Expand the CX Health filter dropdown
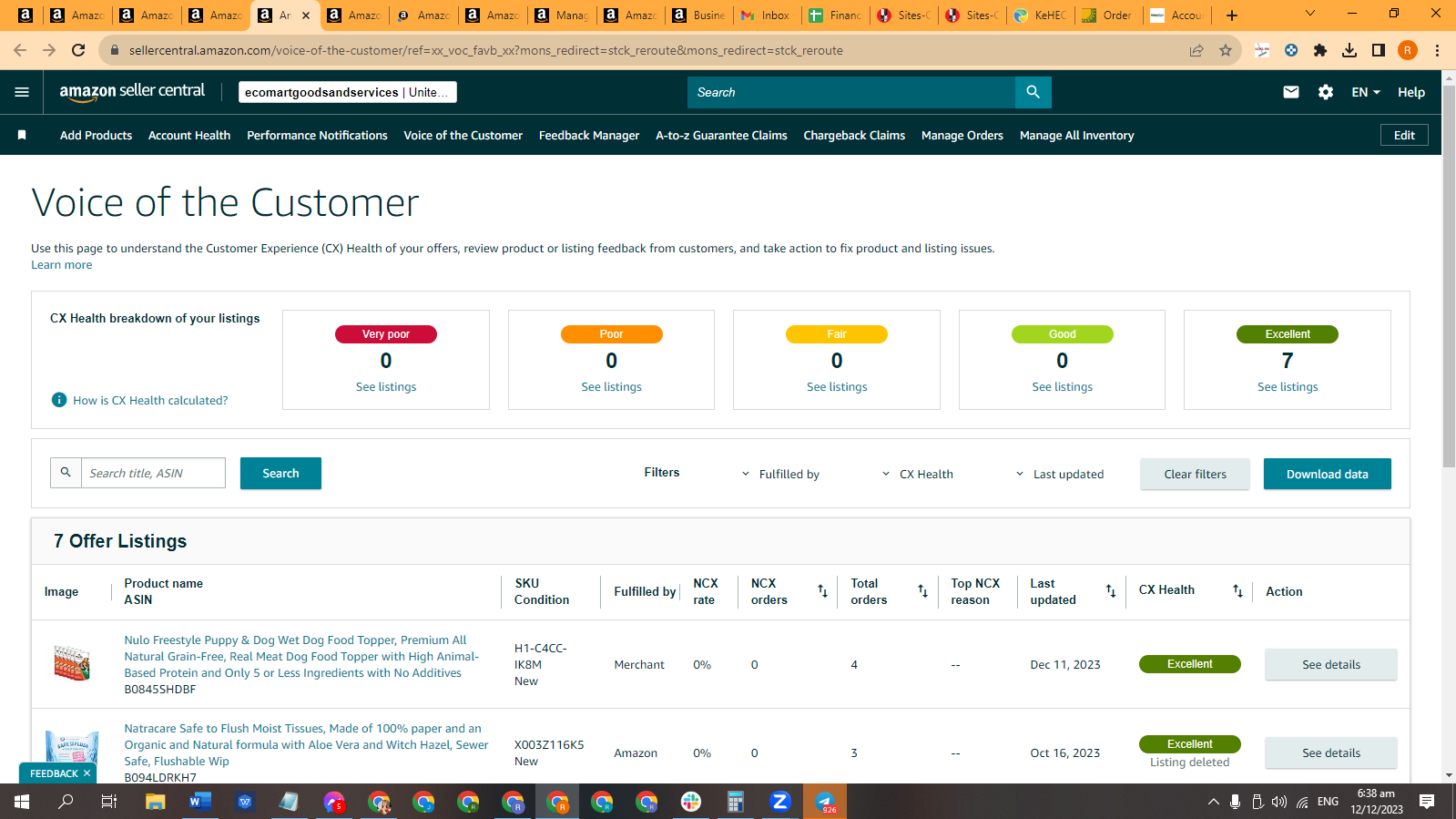Screen dimensions: 1456x819 pos(918,474)
